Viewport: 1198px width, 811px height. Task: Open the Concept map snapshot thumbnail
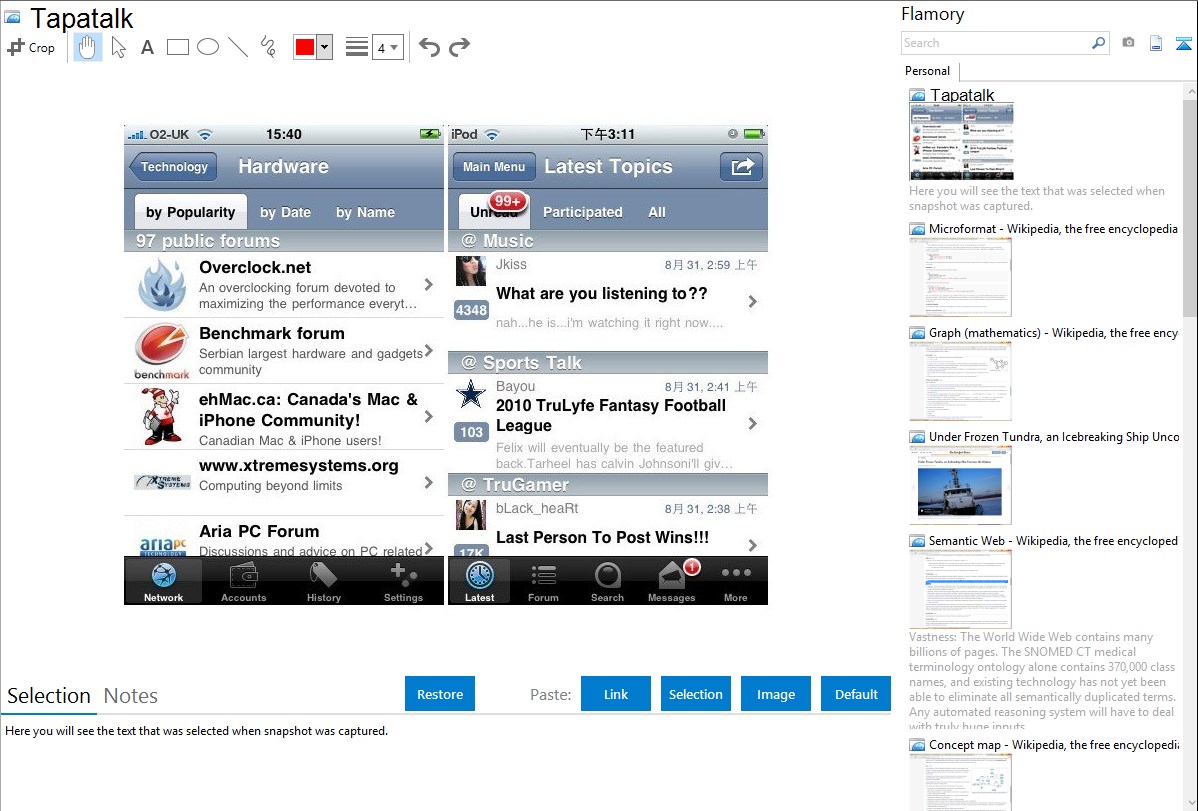(960, 782)
